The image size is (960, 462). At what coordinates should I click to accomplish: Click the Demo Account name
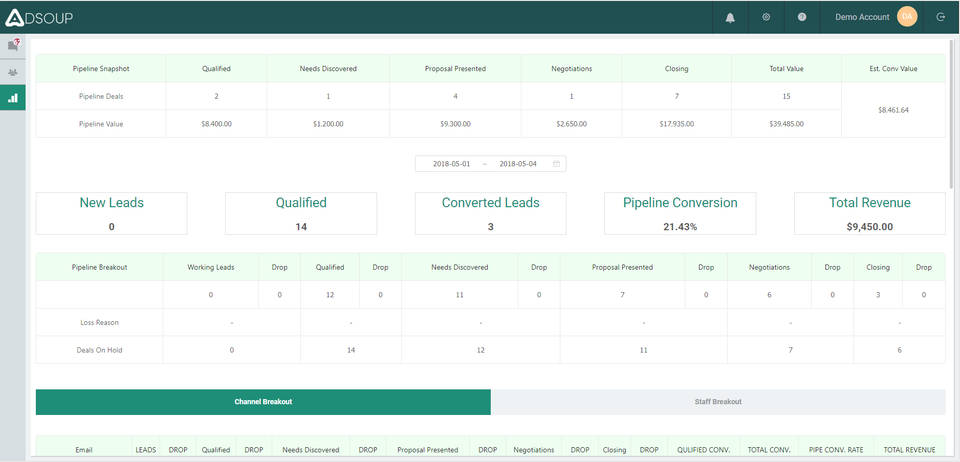coord(862,17)
